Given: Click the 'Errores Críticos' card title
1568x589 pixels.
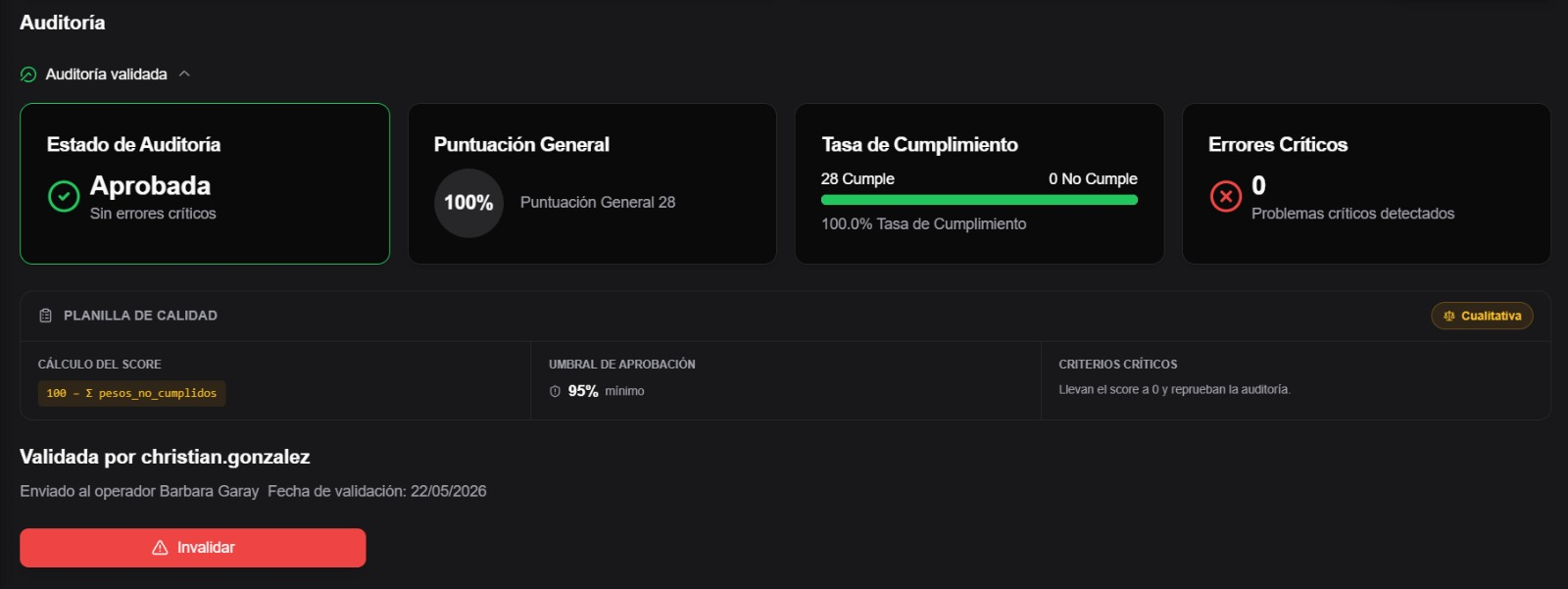Looking at the screenshot, I should [1278, 145].
